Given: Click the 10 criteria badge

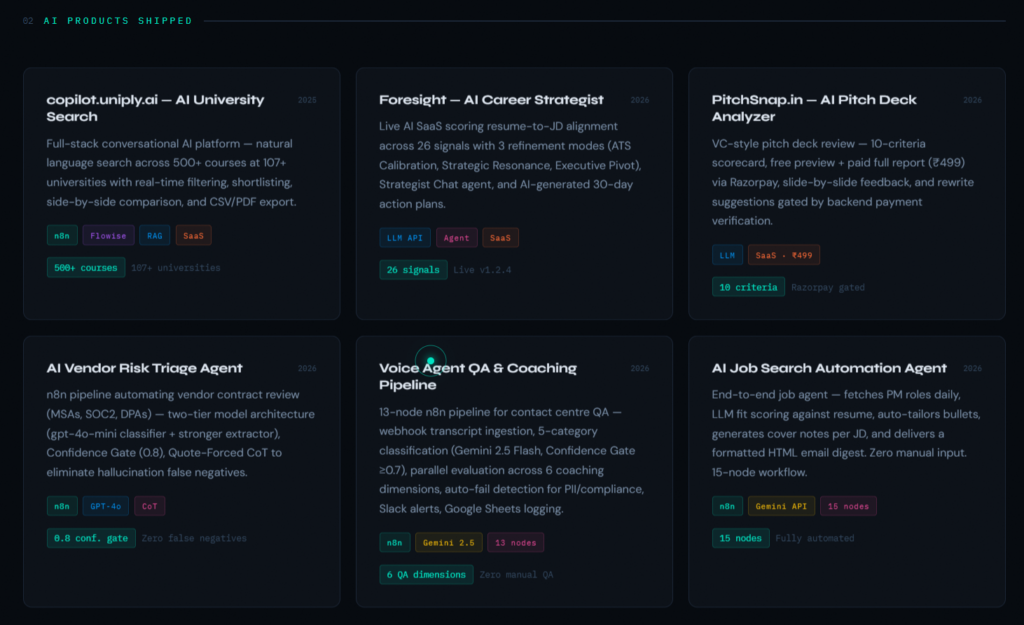Looking at the screenshot, I should (x=748, y=287).
